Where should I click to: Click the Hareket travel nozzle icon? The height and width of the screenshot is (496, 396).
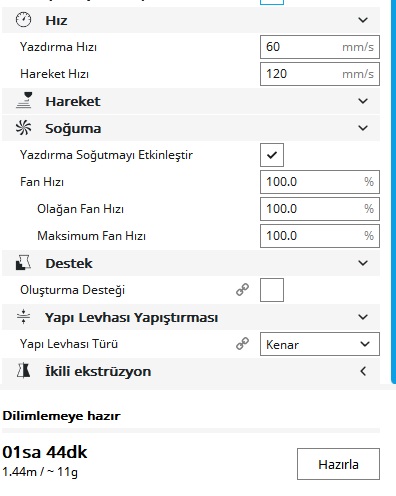(24, 100)
